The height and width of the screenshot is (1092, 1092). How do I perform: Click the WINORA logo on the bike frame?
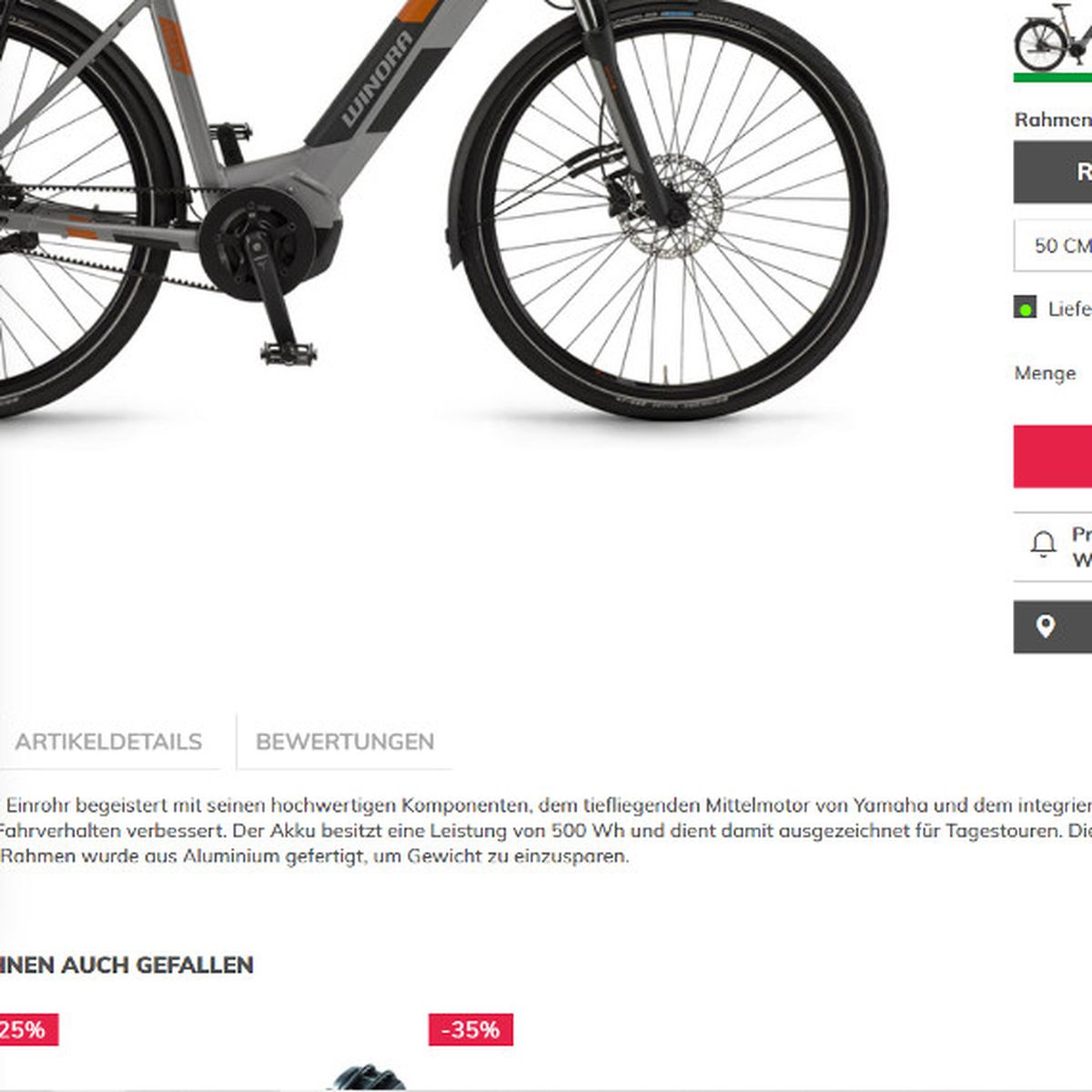376,79
